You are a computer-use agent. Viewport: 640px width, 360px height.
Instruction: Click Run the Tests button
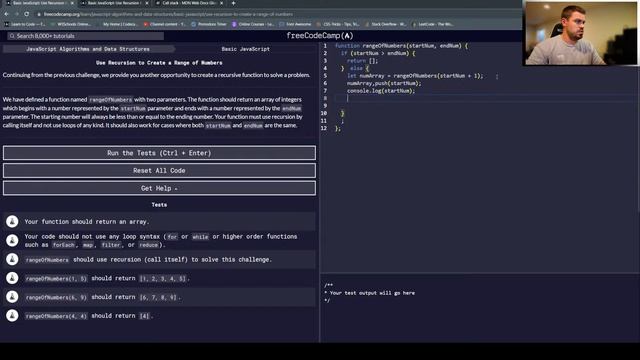coord(159,153)
